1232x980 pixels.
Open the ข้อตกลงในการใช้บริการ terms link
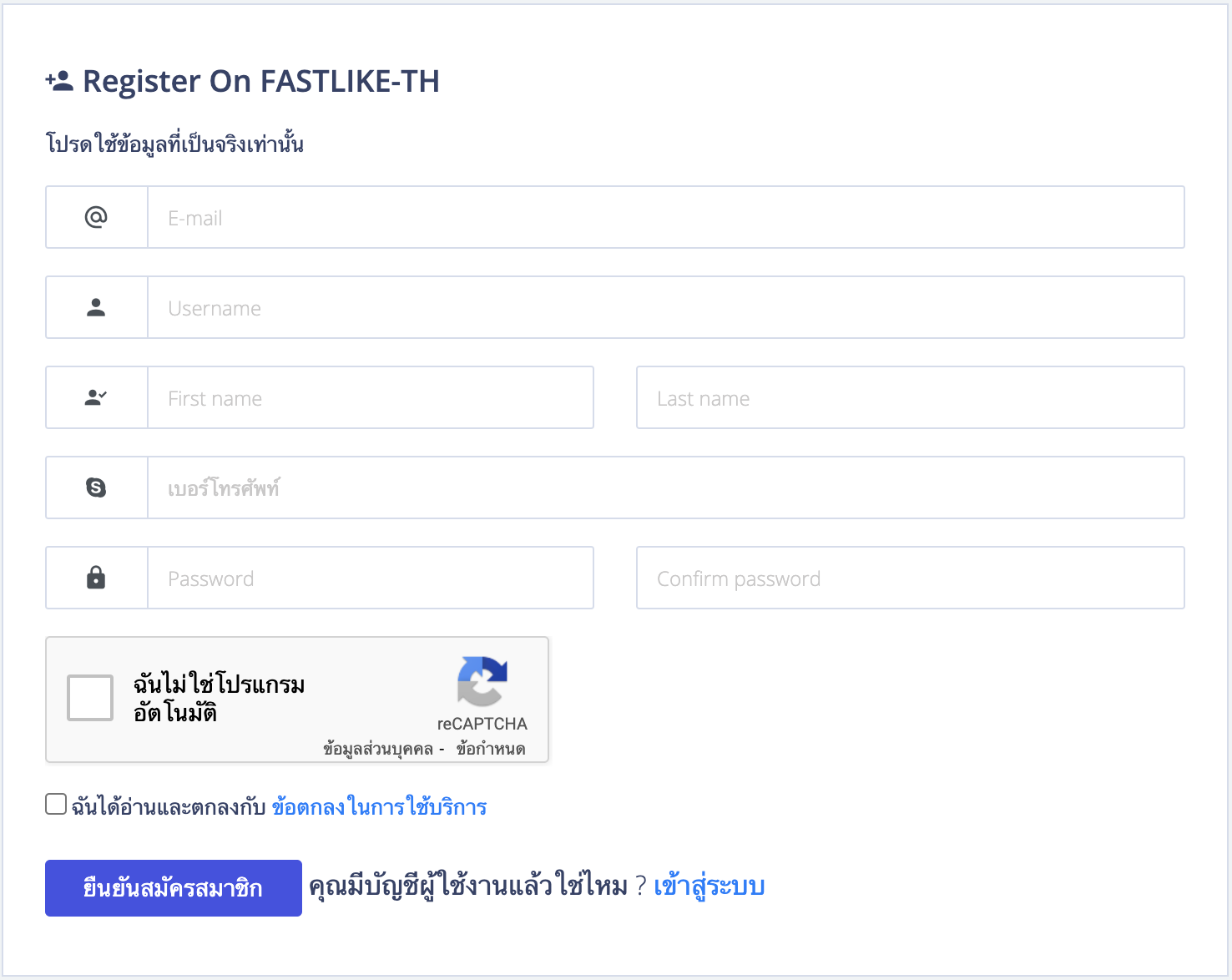click(379, 807)
